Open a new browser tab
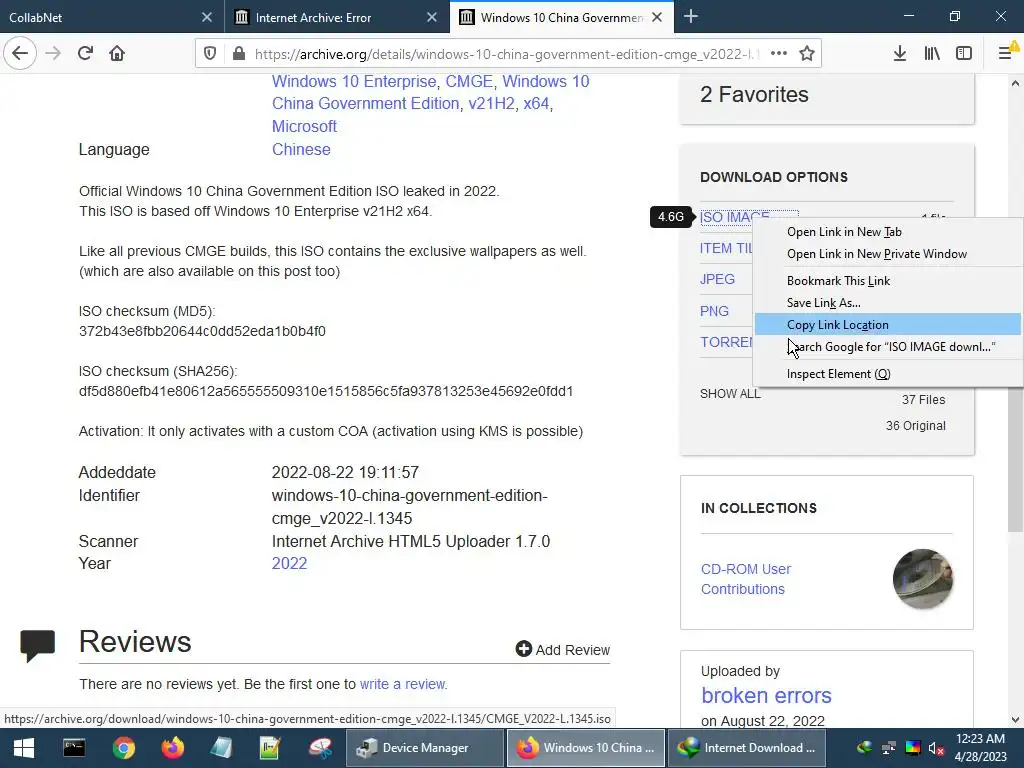Viewport: 1024px width, 768px height. (x=690, y=17)
